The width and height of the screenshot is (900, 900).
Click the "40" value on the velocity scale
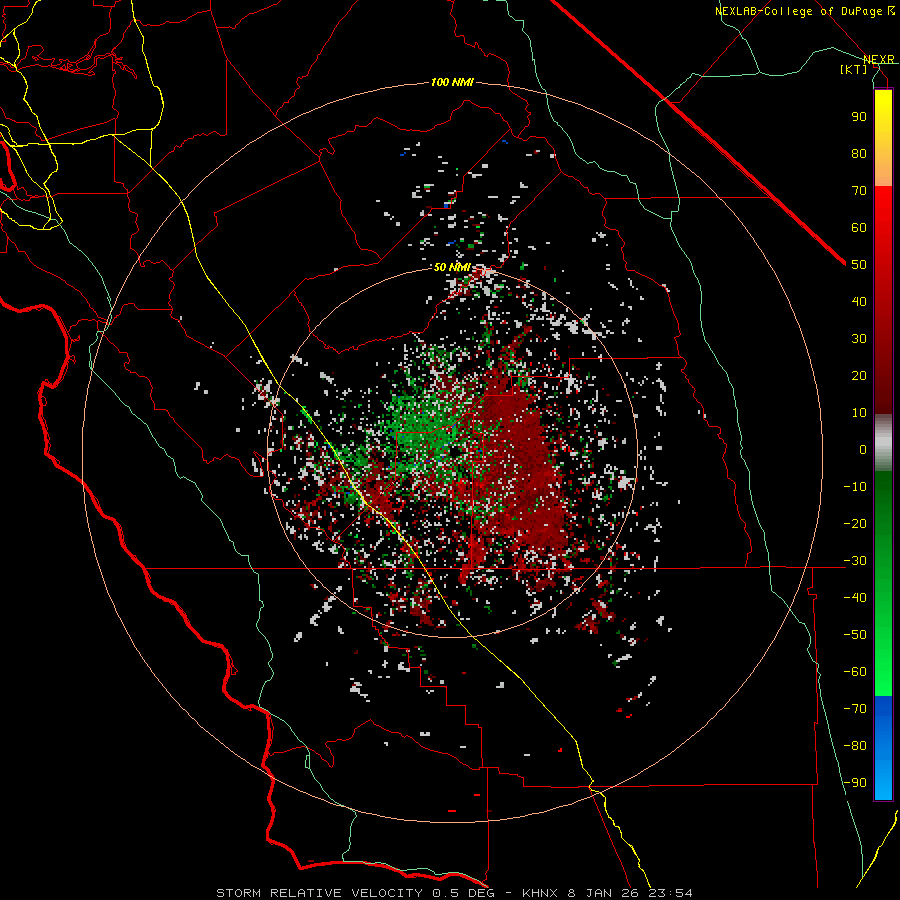click(x=859, y=301)
